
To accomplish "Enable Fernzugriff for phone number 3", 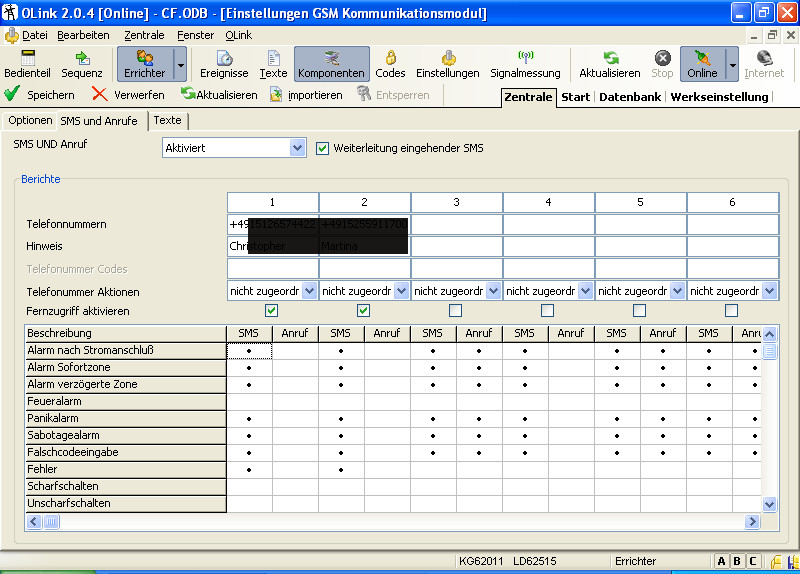I will 456,311.
